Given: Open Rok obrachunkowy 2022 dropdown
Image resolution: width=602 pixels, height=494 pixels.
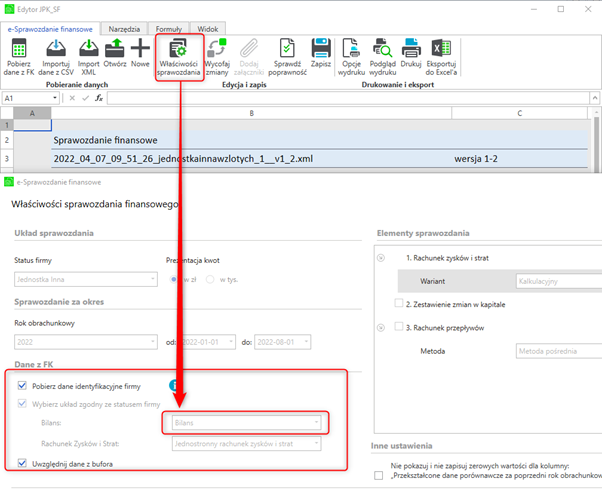Looking at the screenshot, I should tap(86, 342).
